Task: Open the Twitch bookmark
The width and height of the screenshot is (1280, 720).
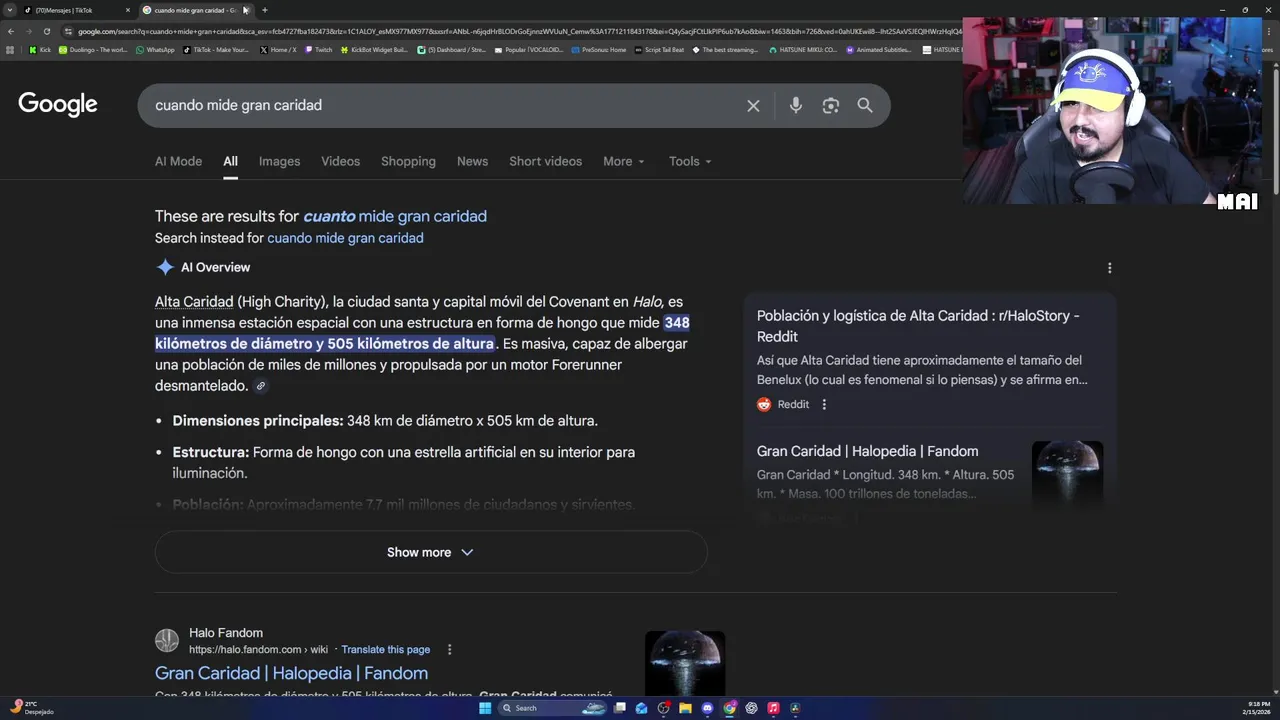Action: click(319, 50)
